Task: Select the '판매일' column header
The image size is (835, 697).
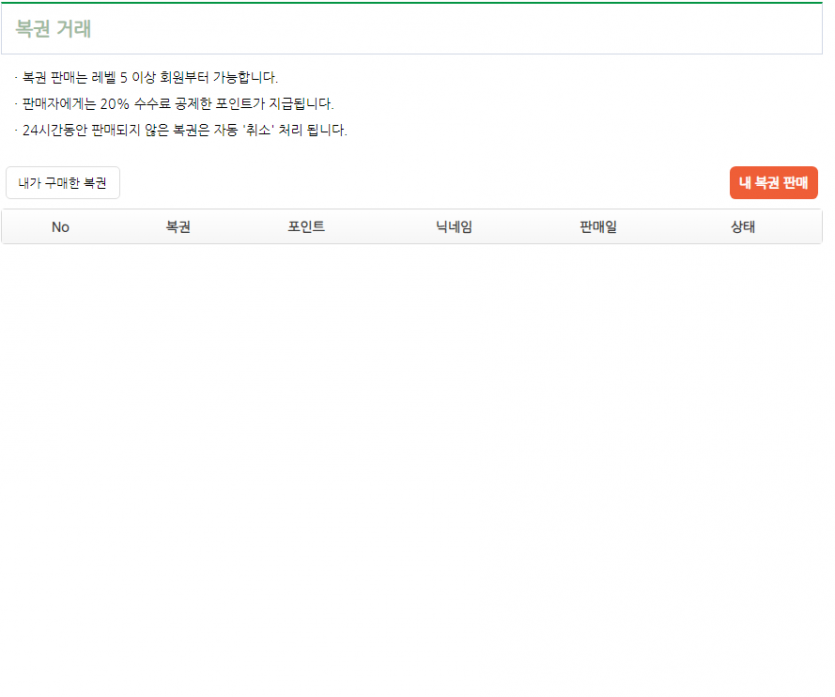Action: [598, 227]
